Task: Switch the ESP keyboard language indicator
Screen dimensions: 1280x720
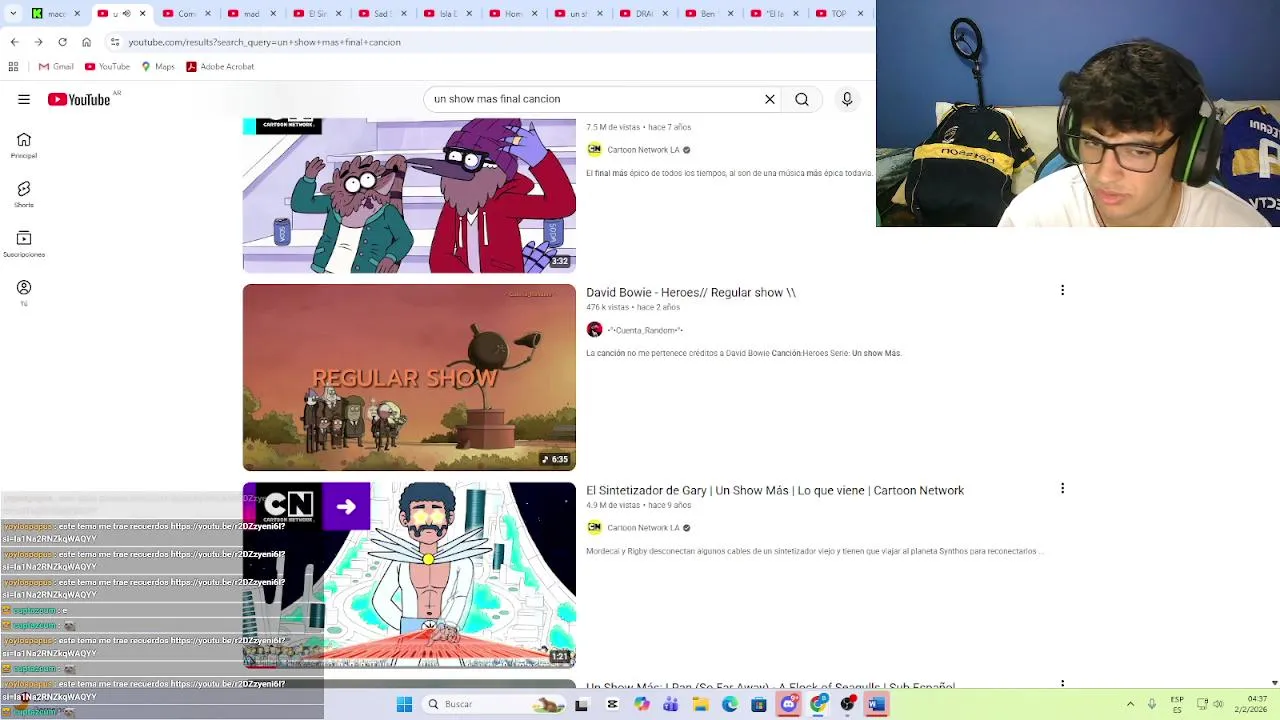Action: [x=1177, y=704]
